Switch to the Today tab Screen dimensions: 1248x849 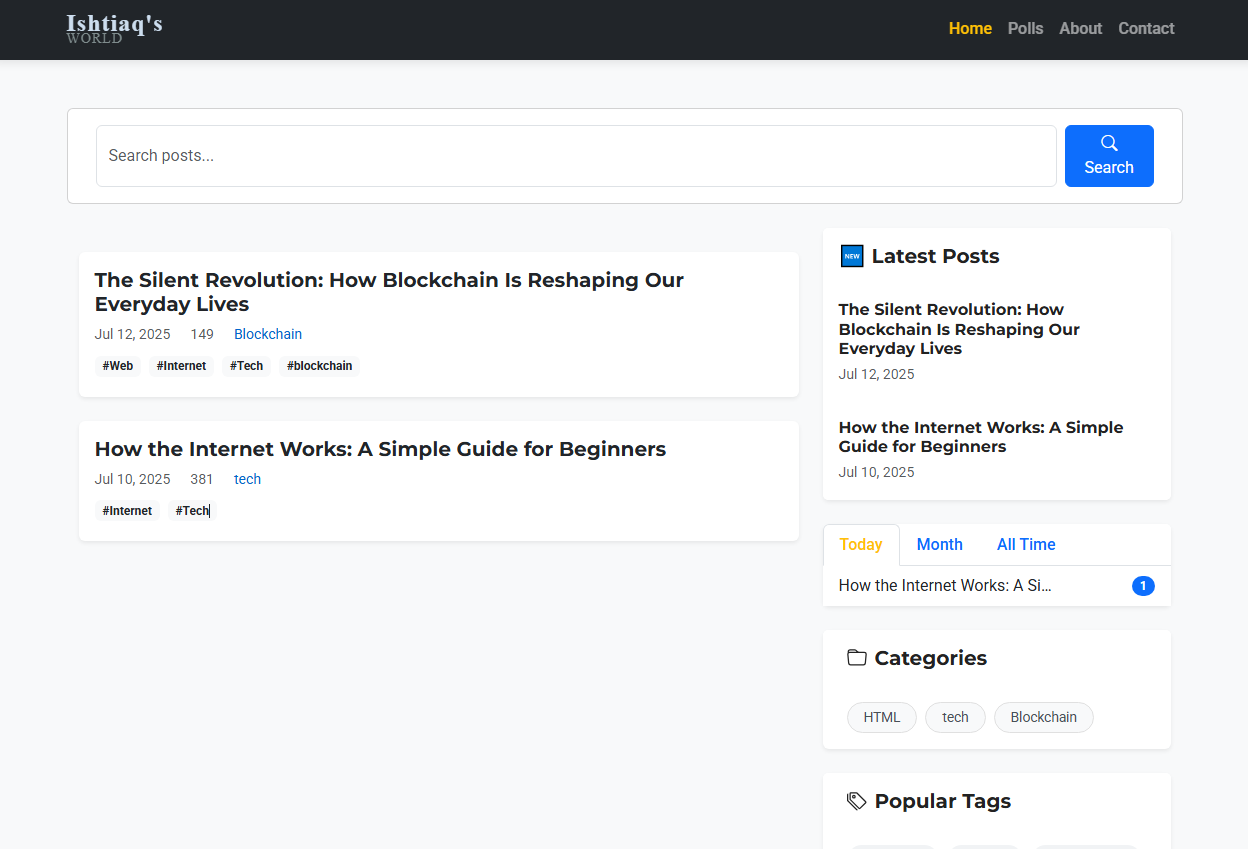click(x=861, y=545)
